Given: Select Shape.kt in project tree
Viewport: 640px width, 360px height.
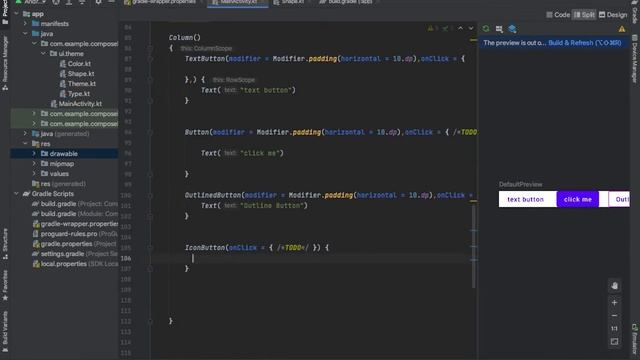Looking at the screenshot, I should point(81,73).
